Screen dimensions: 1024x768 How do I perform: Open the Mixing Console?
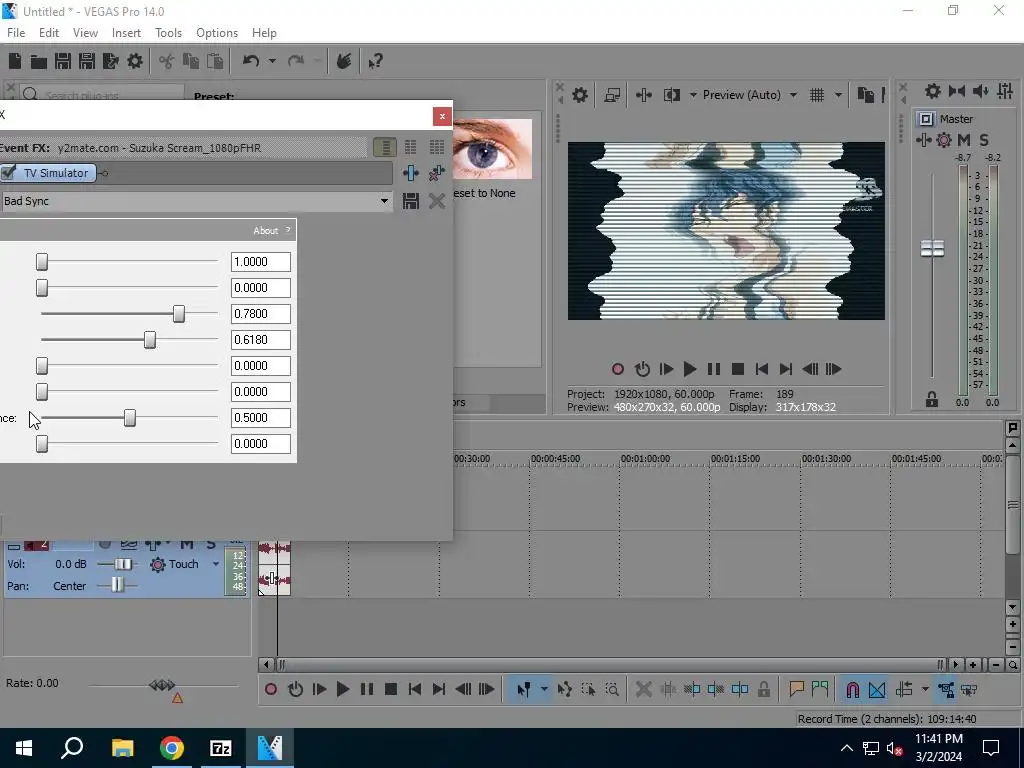tap(1005, 91)
